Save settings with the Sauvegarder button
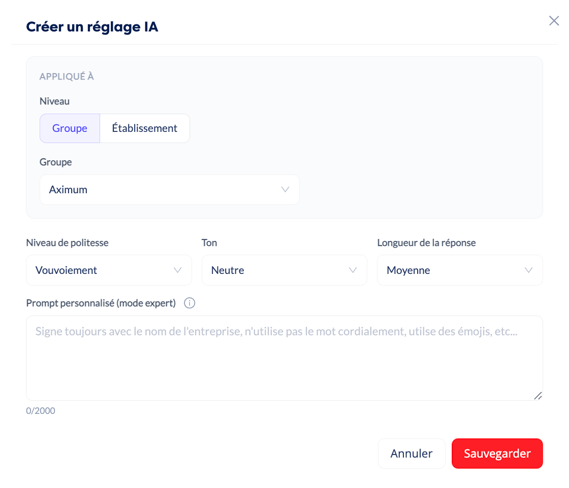This screenshot has height=488, width=569. [x=497, y=454]
